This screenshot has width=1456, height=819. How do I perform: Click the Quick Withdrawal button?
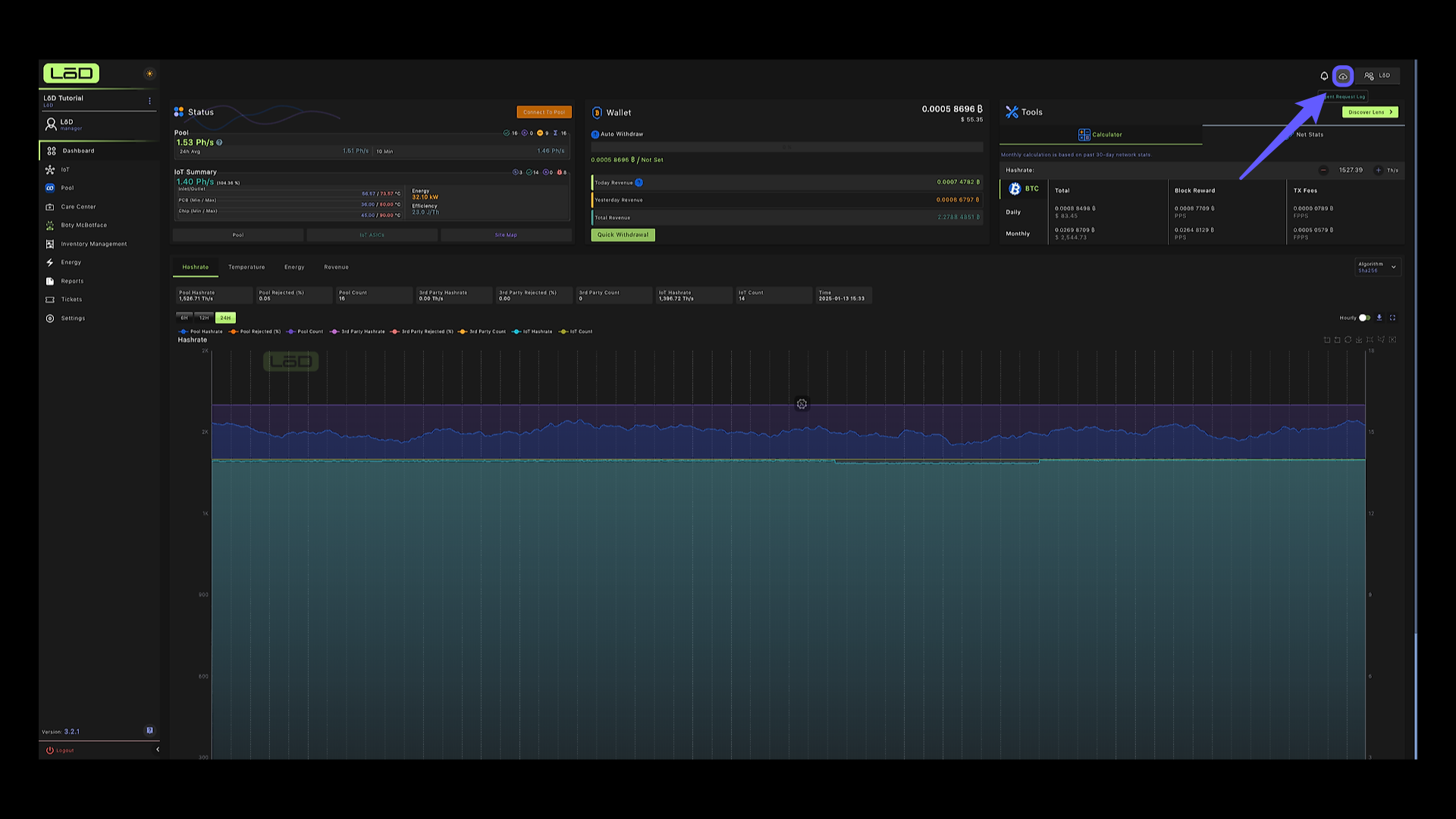point(623,235)
